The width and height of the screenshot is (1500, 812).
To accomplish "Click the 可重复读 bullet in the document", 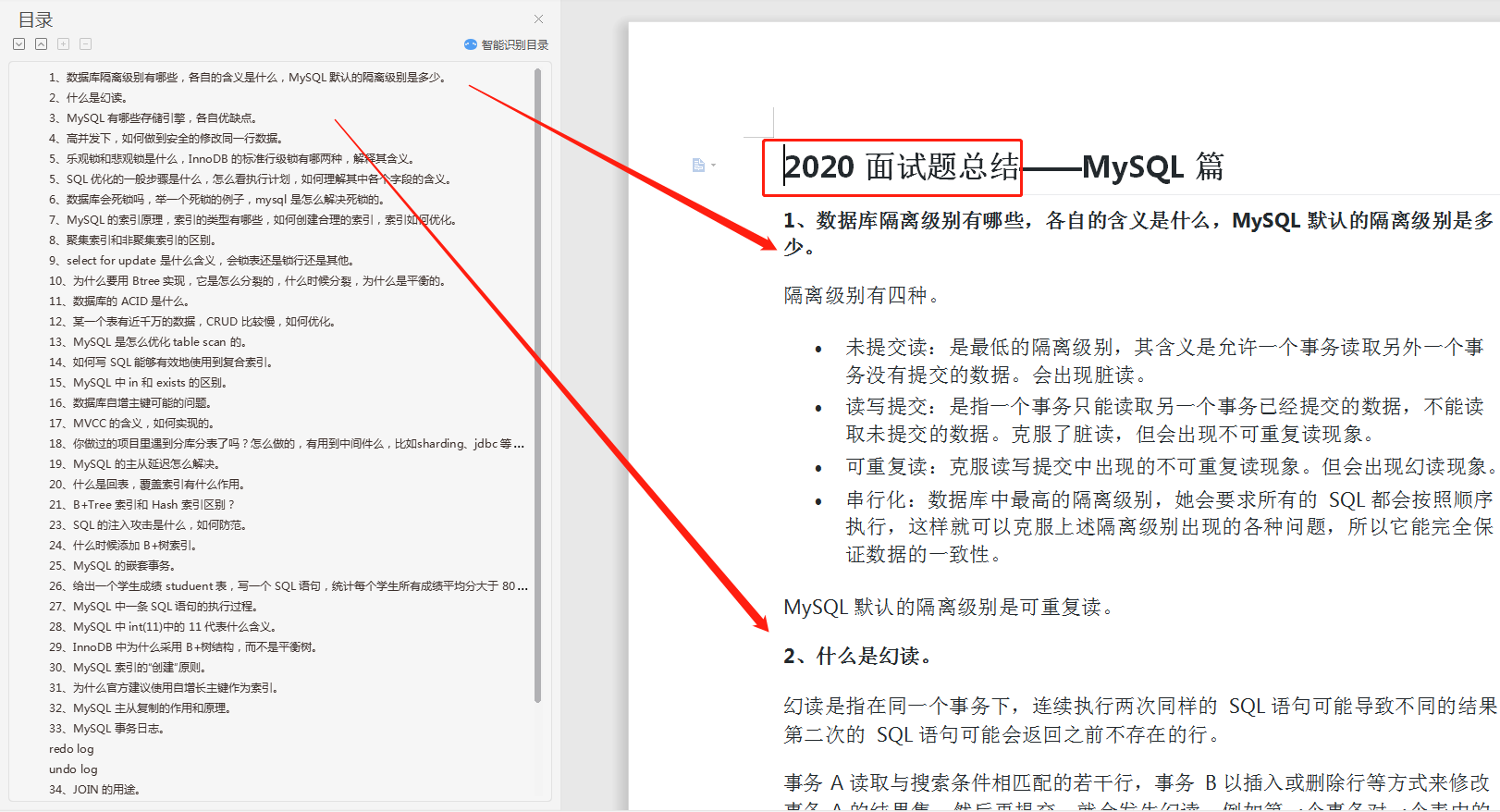I will [x=1169, y=466].
